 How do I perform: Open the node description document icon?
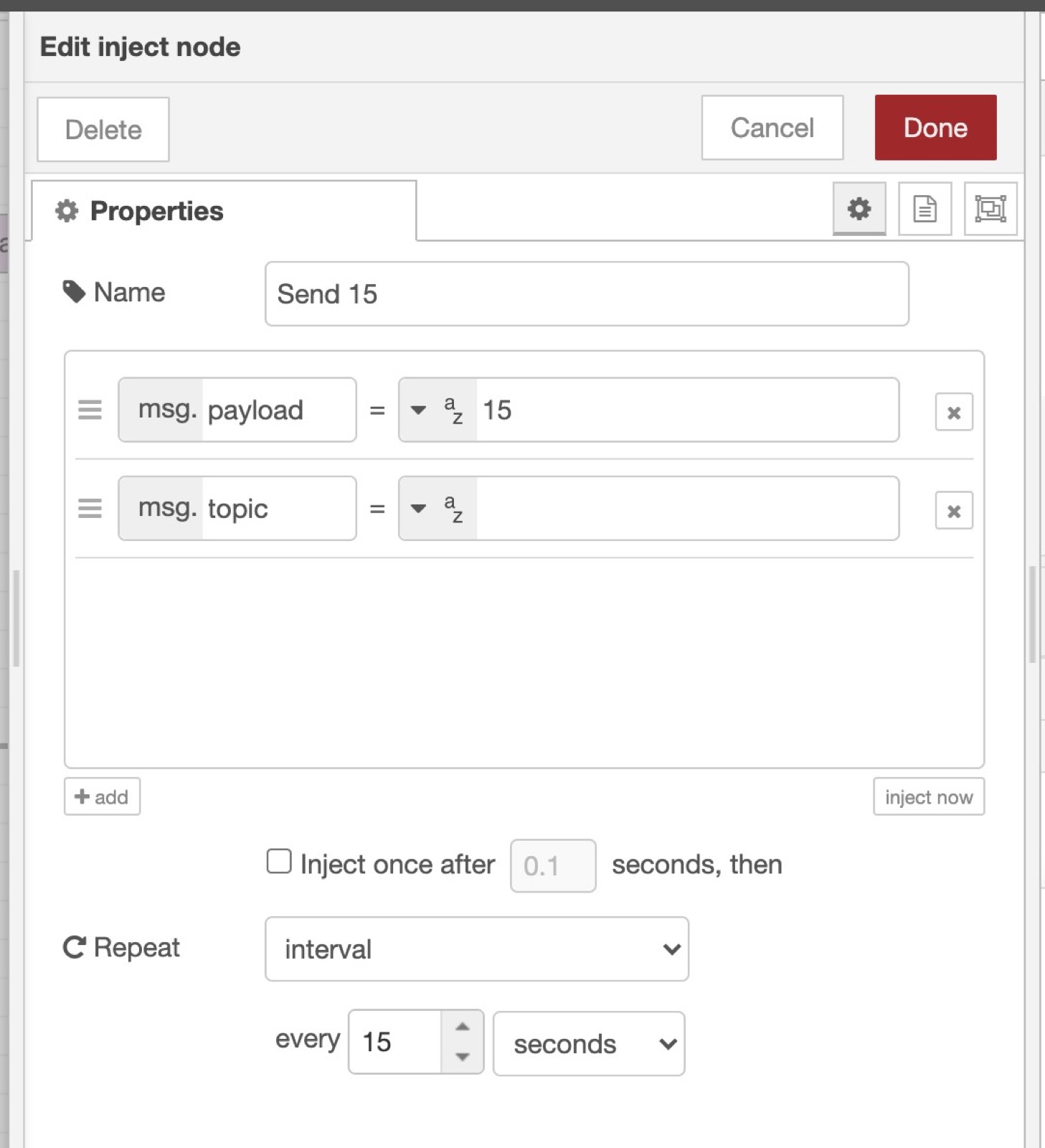click(925, 209)
